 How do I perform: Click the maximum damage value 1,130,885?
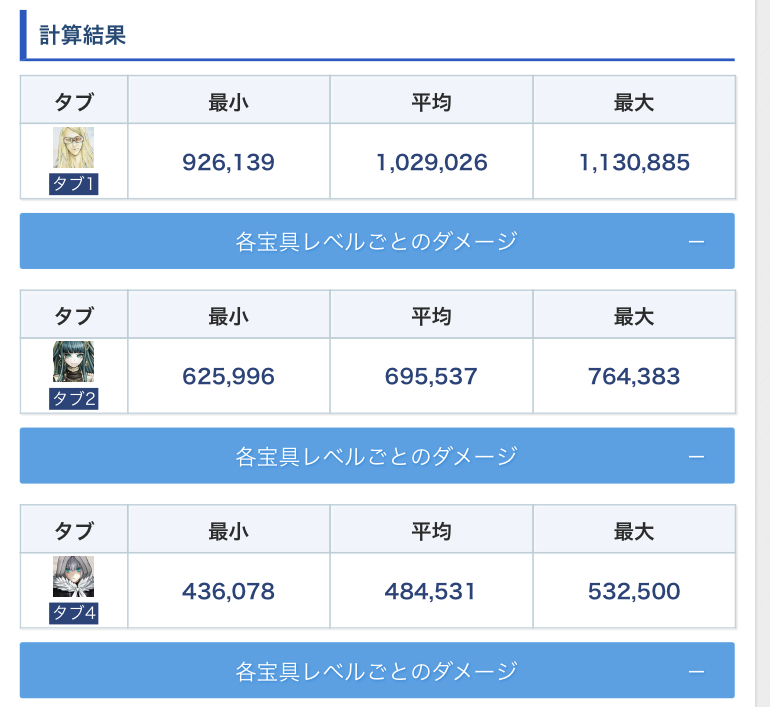[634, 162]
